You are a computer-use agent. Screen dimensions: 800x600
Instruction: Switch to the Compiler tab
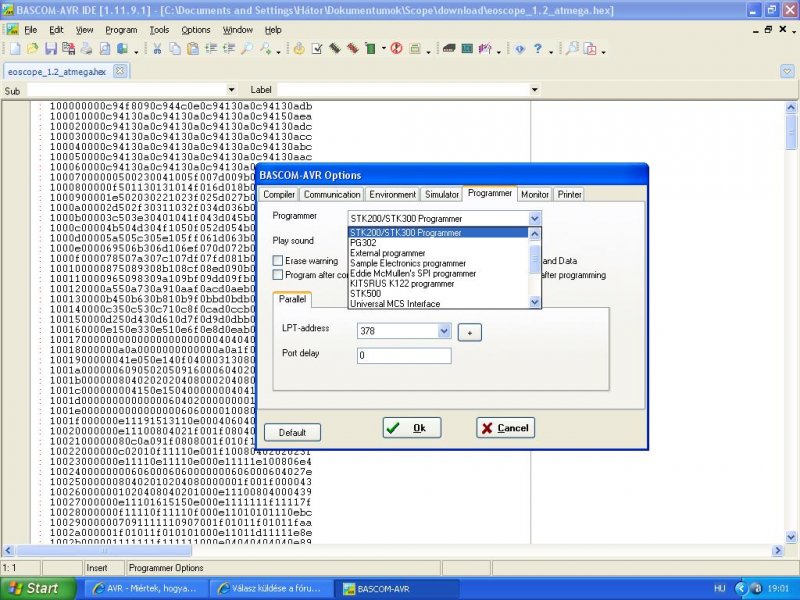pyautogui.click(x=279, y=194)
